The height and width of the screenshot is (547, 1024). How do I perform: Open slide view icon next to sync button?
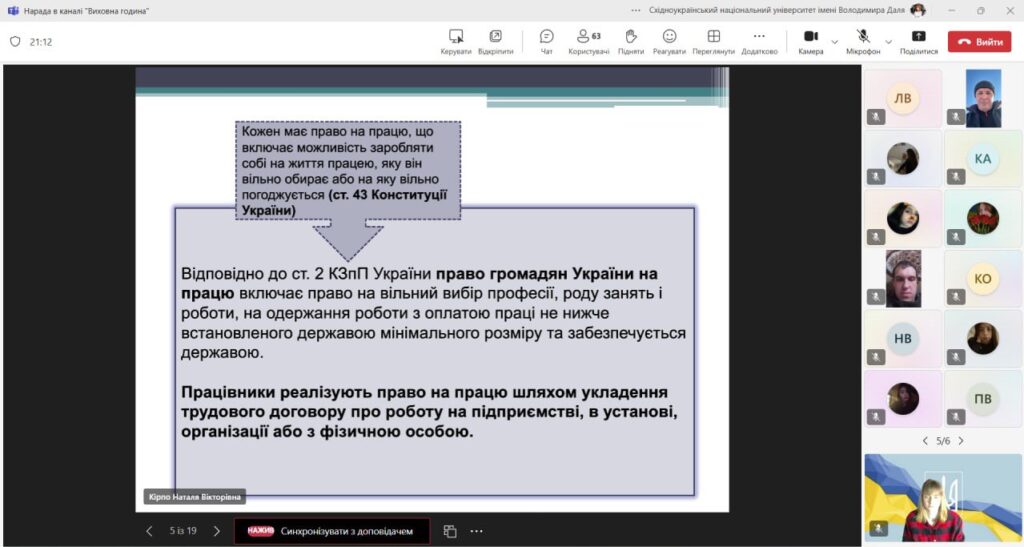point(450,531)
